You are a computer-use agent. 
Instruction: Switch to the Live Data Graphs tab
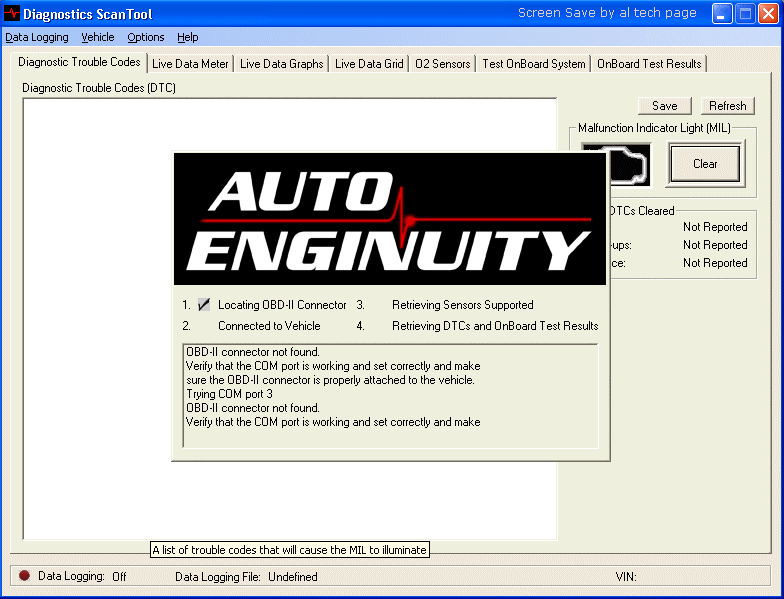coord(281,64)
